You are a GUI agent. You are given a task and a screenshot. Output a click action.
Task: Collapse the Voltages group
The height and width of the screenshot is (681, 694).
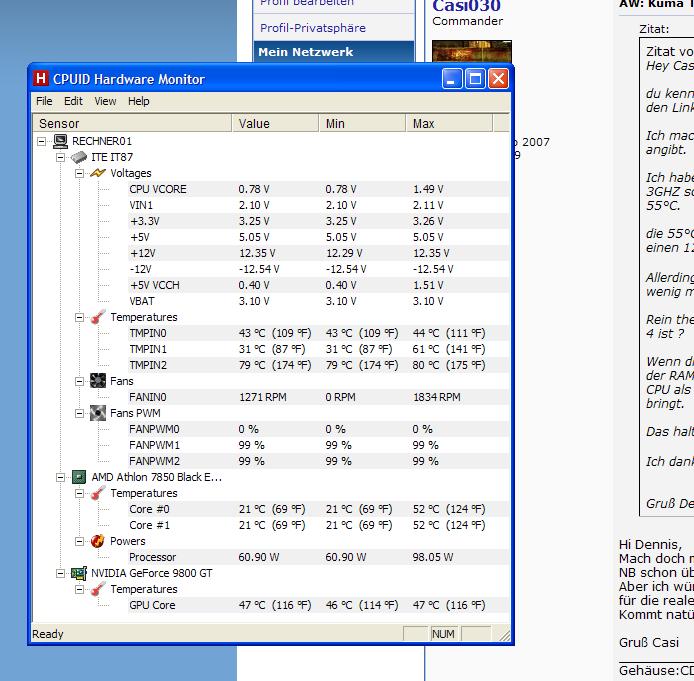click(80, 173)
